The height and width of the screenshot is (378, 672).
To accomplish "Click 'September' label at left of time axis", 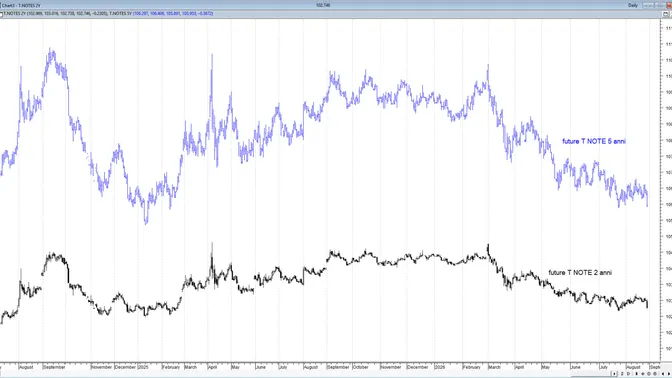I will pyautogui.click(x=54, y=367).
